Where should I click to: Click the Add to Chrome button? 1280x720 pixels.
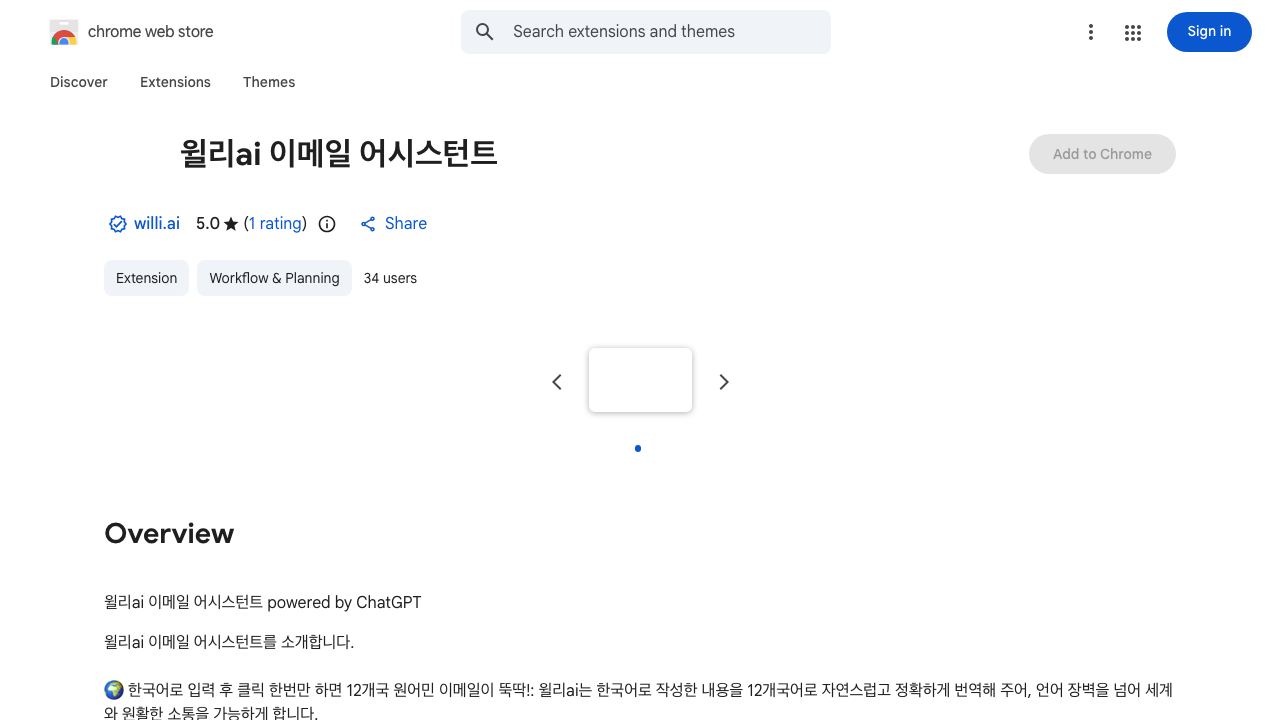pos(1102,154)
